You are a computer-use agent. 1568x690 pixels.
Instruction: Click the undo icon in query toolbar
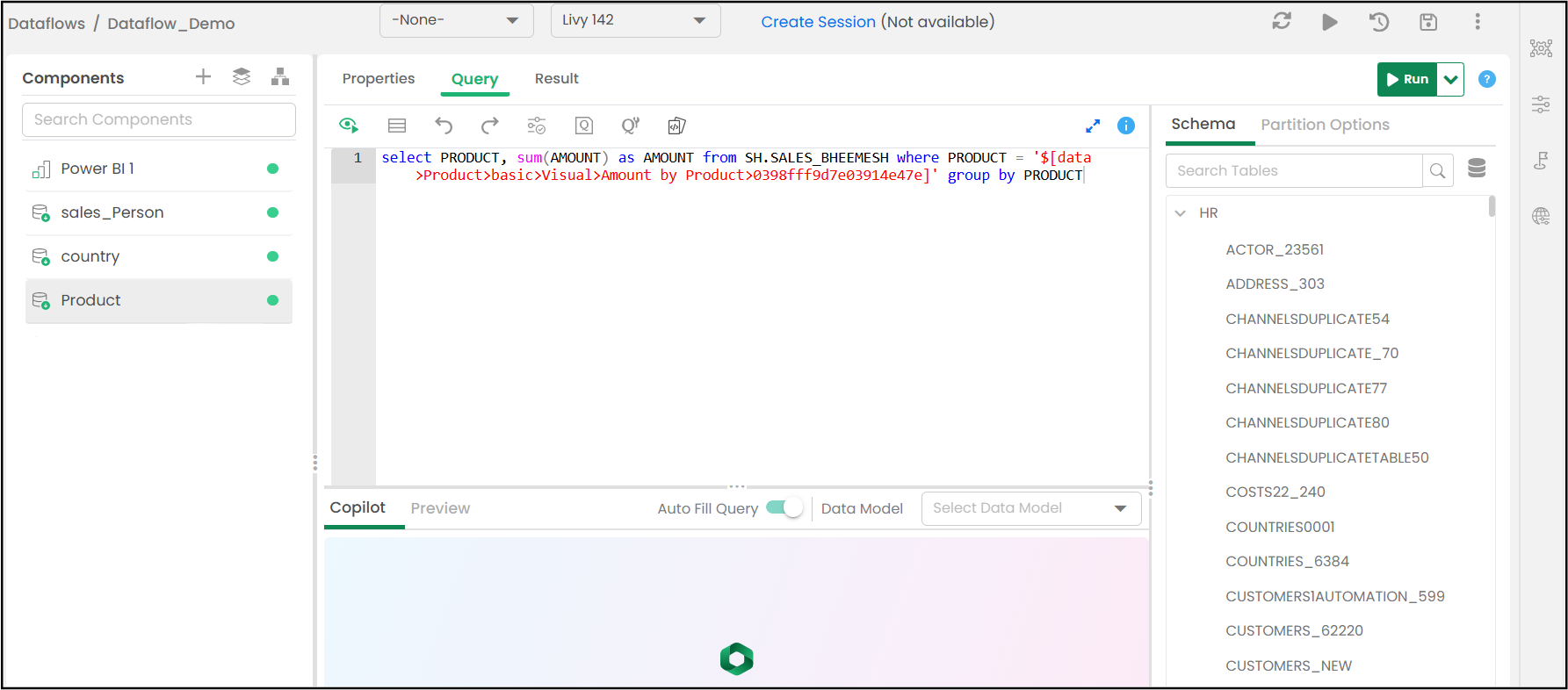(444, 126)
